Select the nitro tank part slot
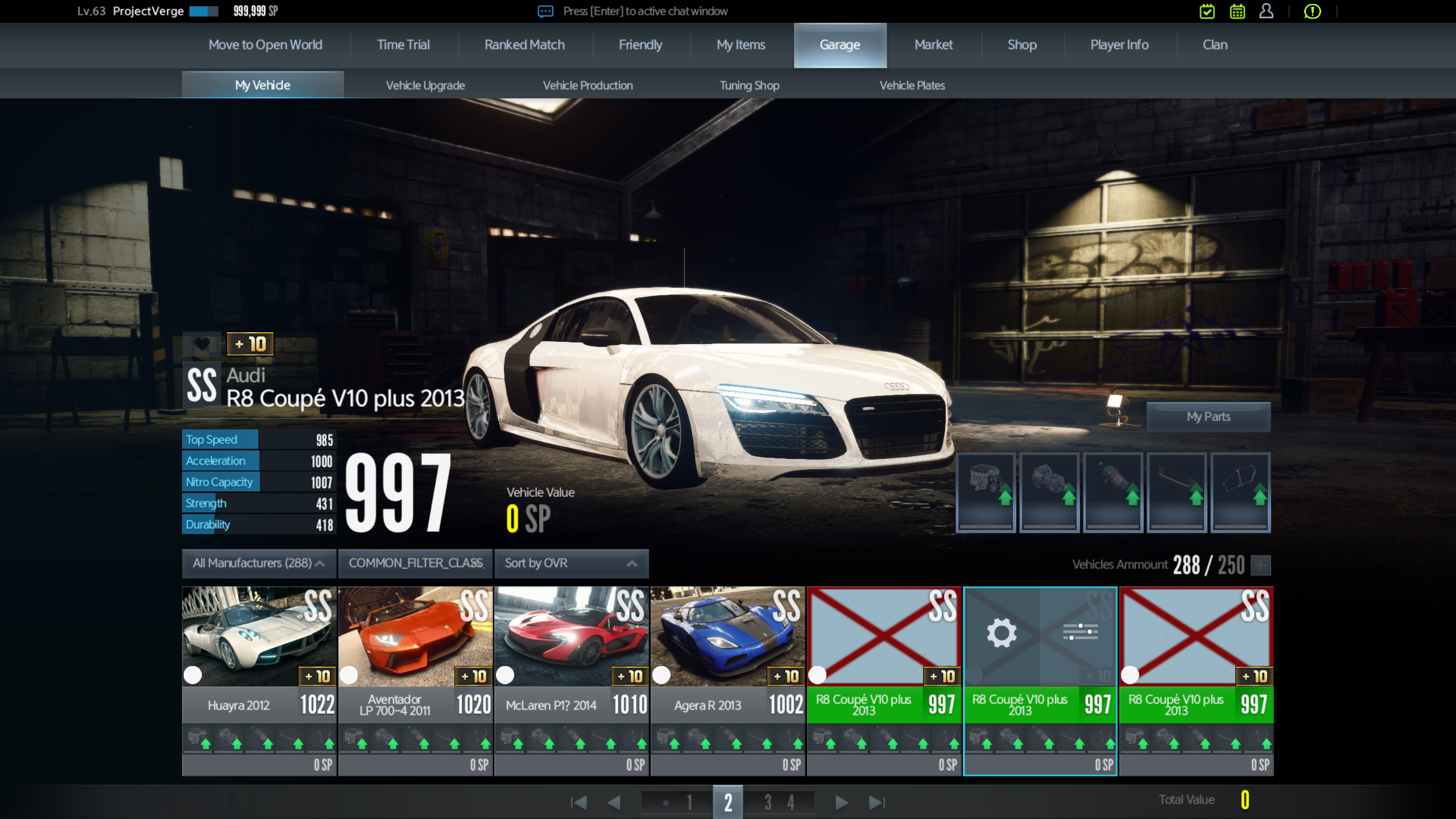Viewport: 1456px width, 819px height. (1113, 492)
